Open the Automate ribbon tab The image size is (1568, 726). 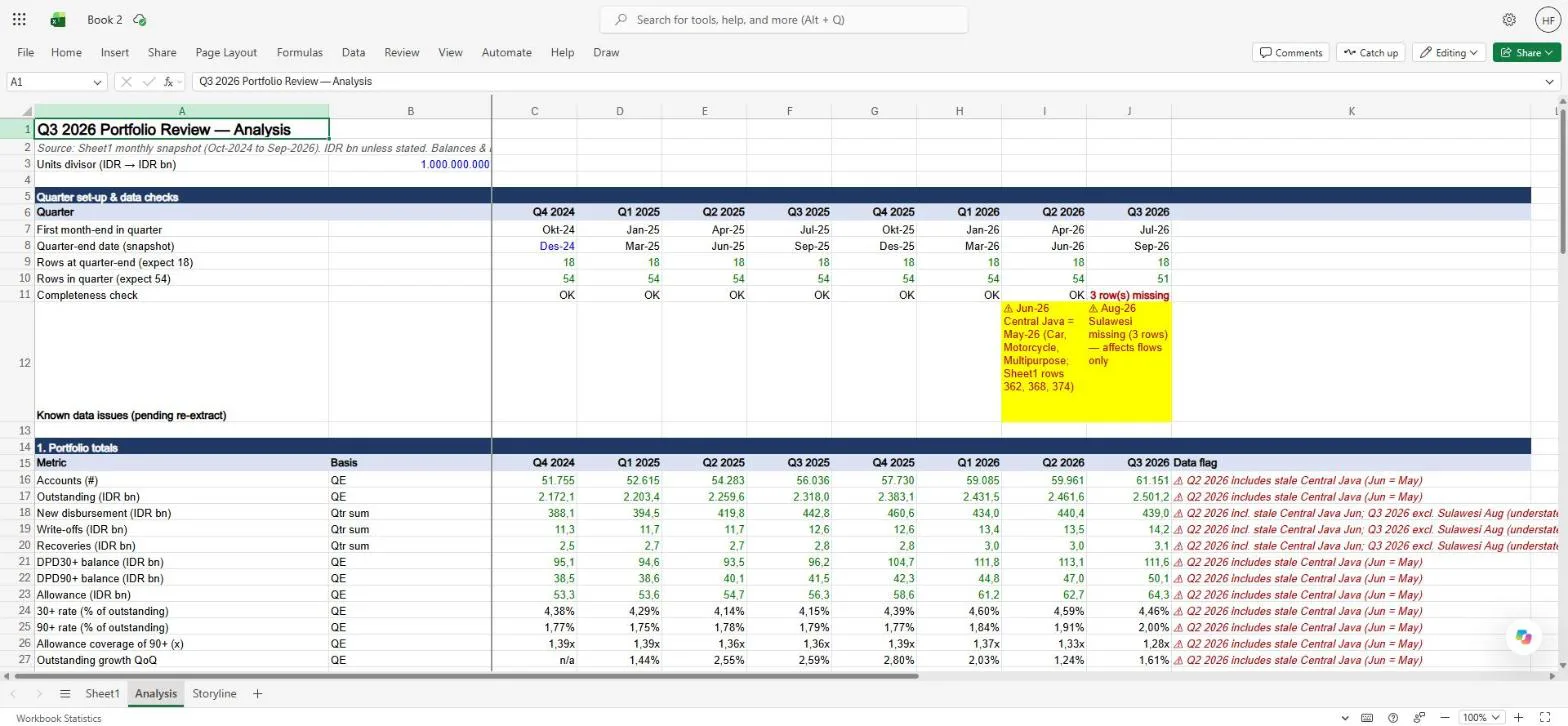point(506,52)
